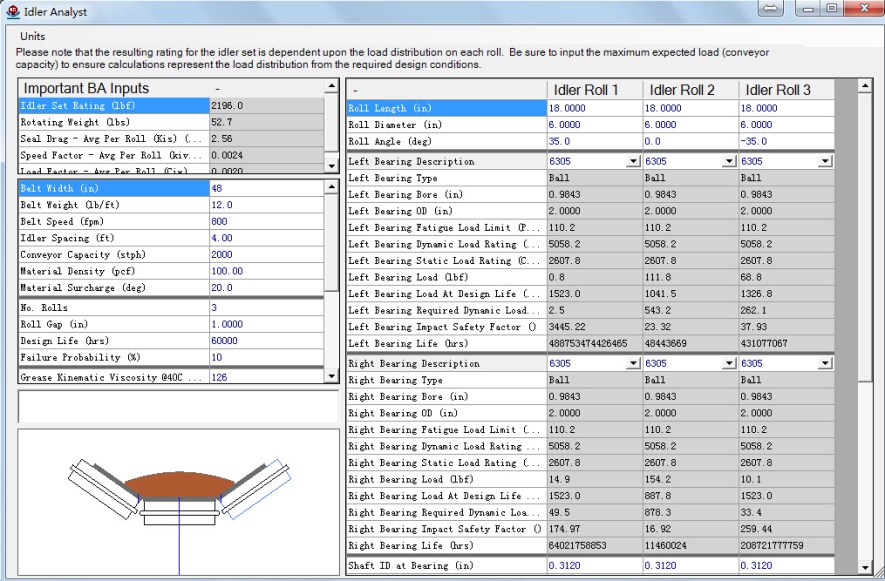Open Left Bearing Description dropdown for Idler Roll 2
The image size is (885, 581).
pyautogui.click(x=729, y=161)
